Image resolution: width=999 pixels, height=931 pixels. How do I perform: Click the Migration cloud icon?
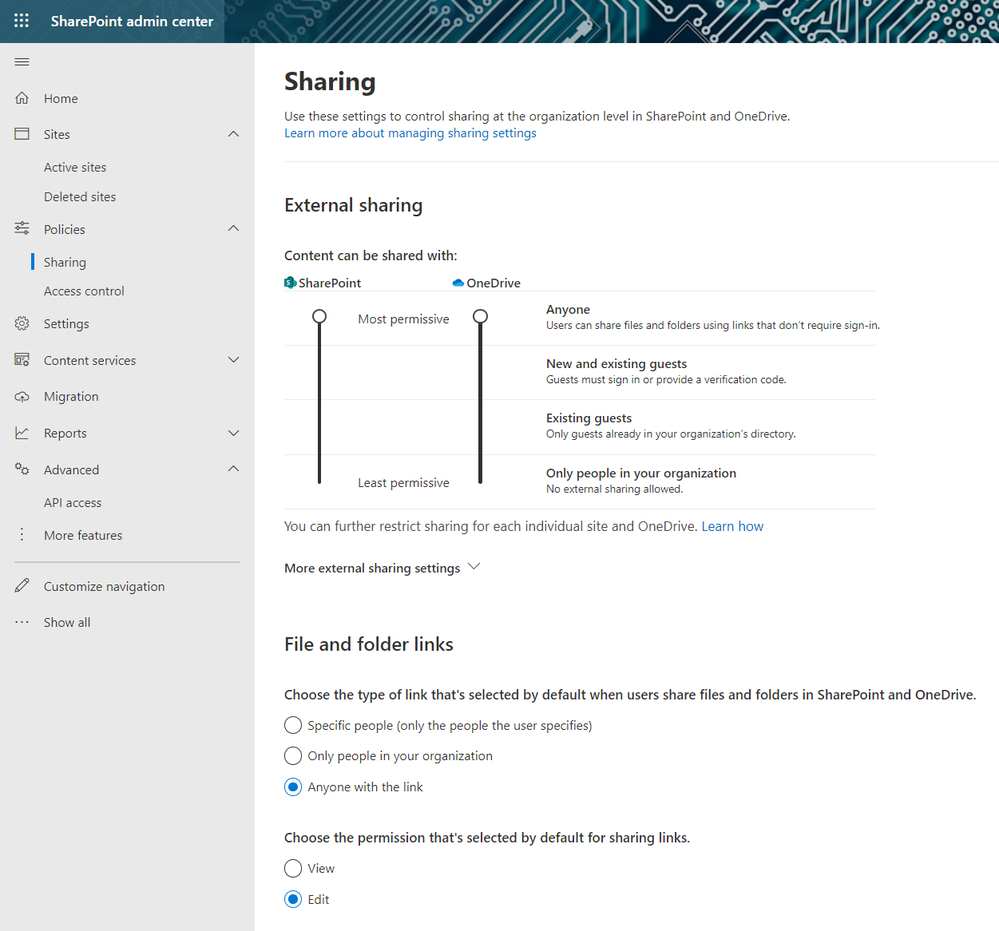[22, 396]
